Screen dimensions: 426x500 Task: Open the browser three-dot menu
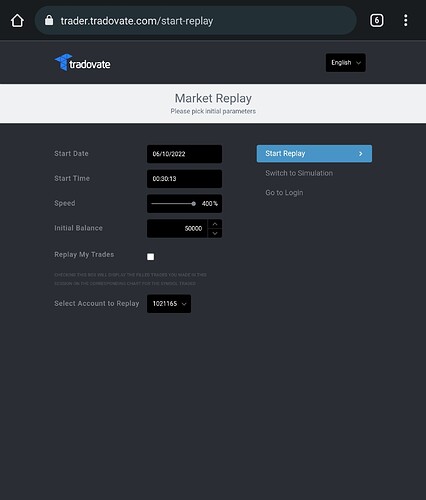click(405, 21)
